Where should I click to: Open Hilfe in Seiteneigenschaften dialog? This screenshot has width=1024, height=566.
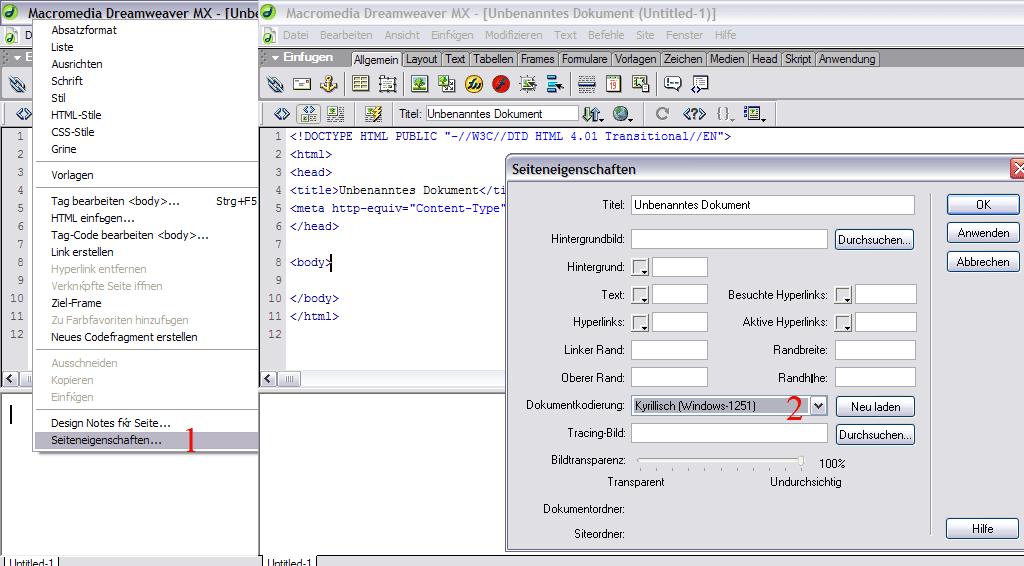pos(982,529)
